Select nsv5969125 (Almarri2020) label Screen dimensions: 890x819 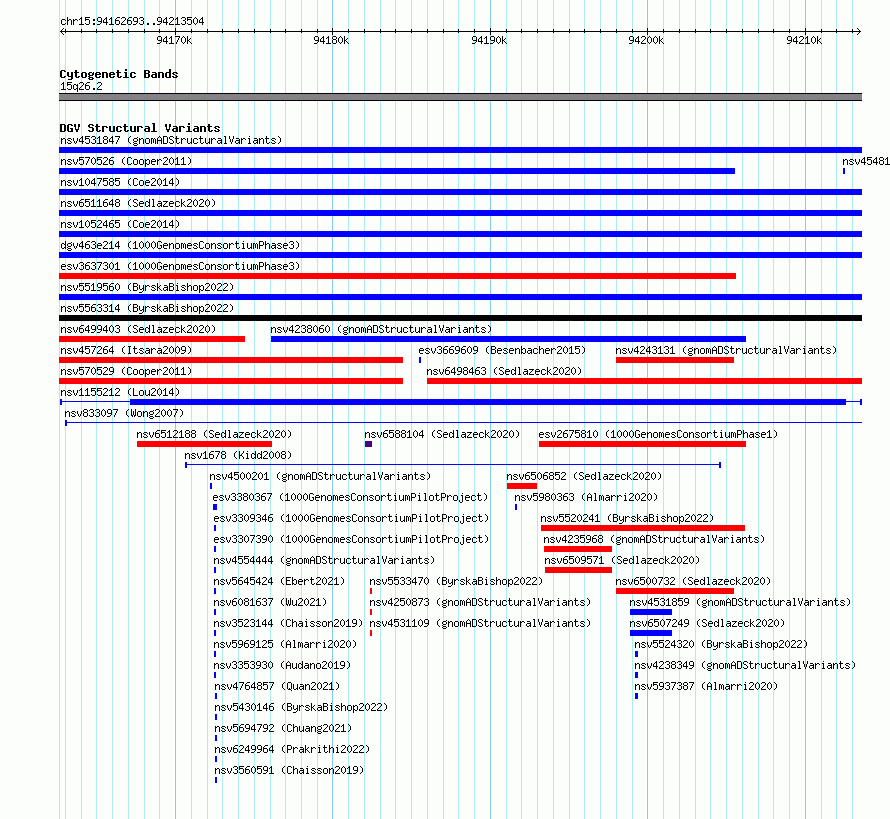click(x=285, y=644)
